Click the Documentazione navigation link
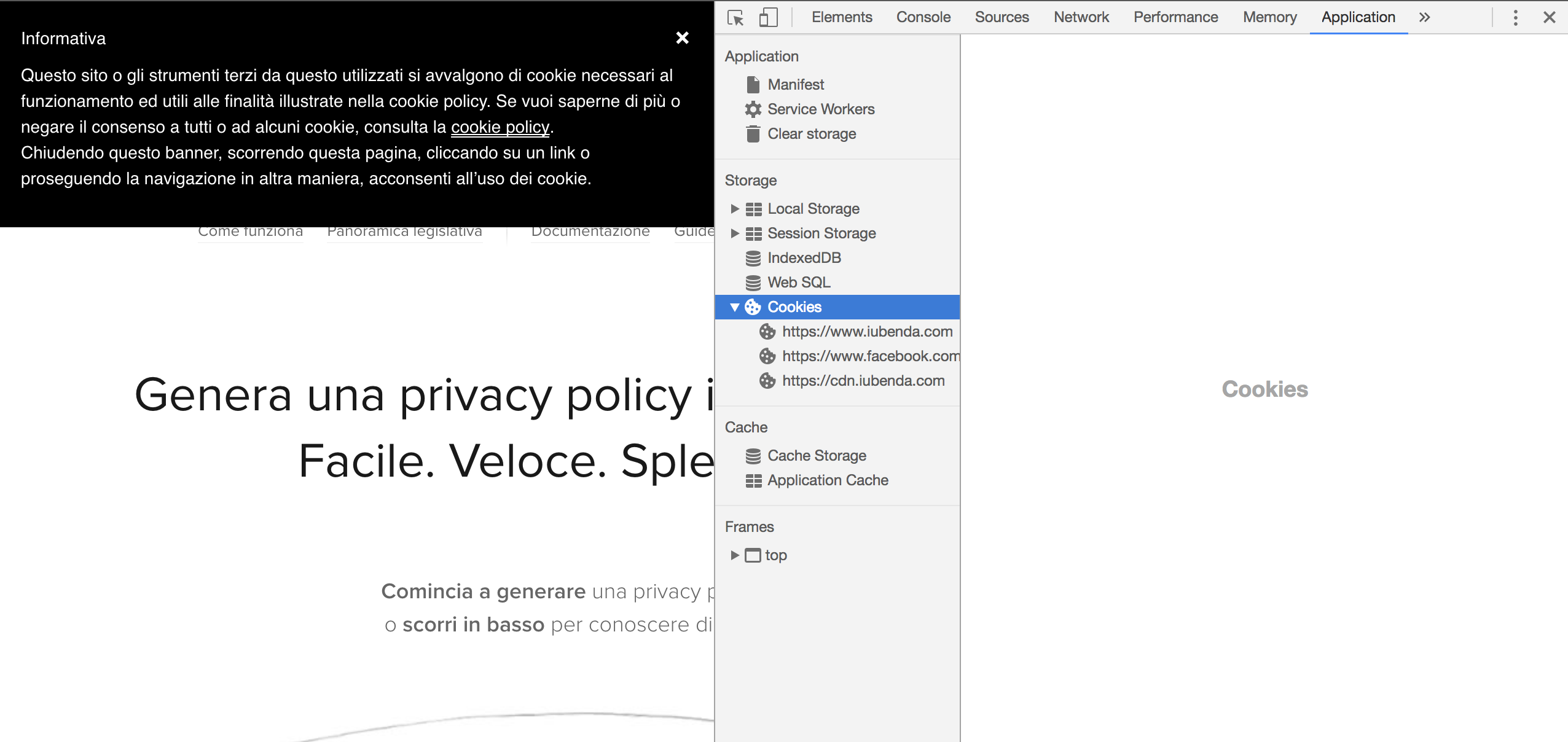Image resolution: width=1568 pixels, height=742 pixels. click(590, 231)
